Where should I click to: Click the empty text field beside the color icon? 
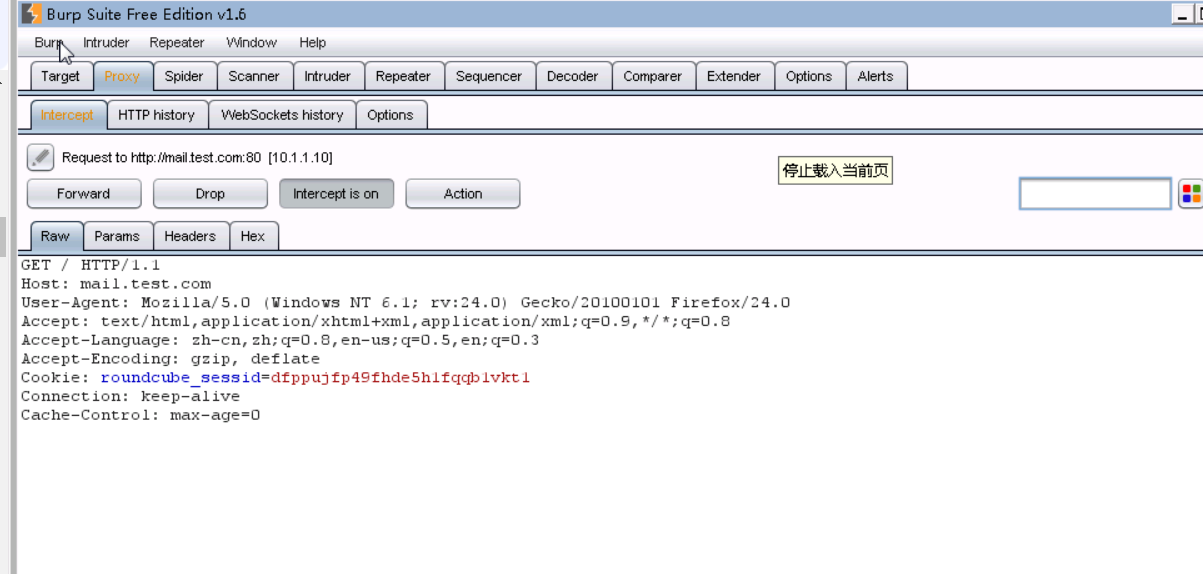pos(1095,194)
